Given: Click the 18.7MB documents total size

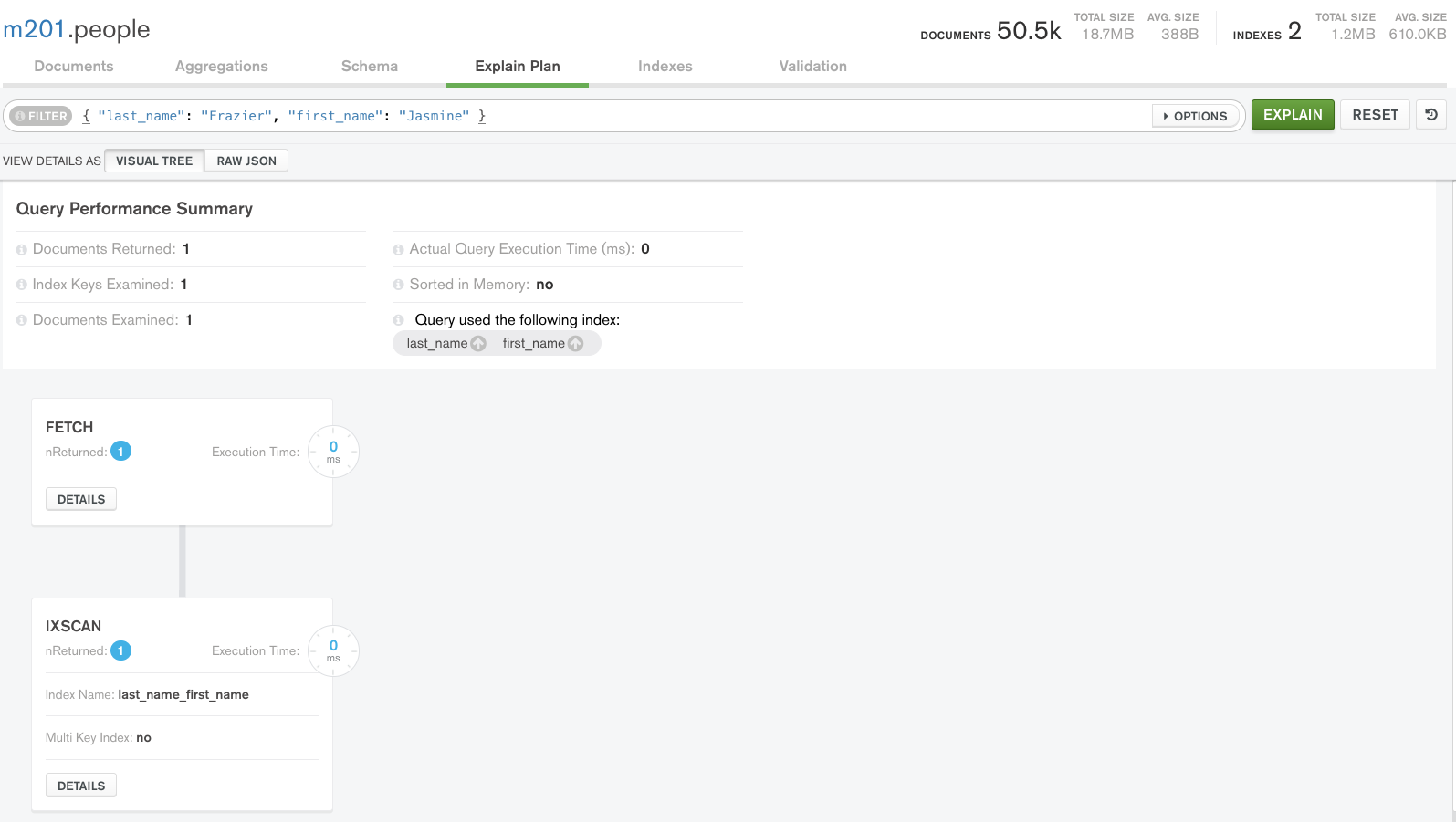Looking at the screenshot, I should [x=1107, y=35].
